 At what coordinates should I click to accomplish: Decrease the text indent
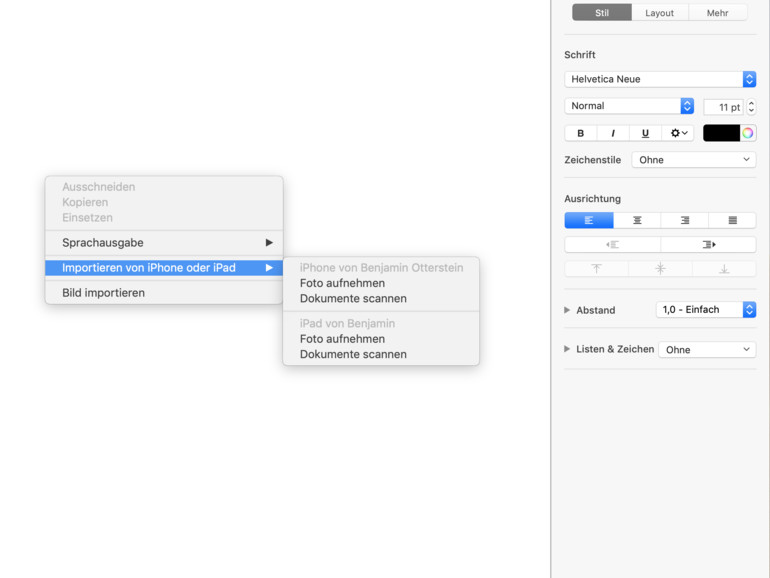pyautogui.click(x=612, y=244)
